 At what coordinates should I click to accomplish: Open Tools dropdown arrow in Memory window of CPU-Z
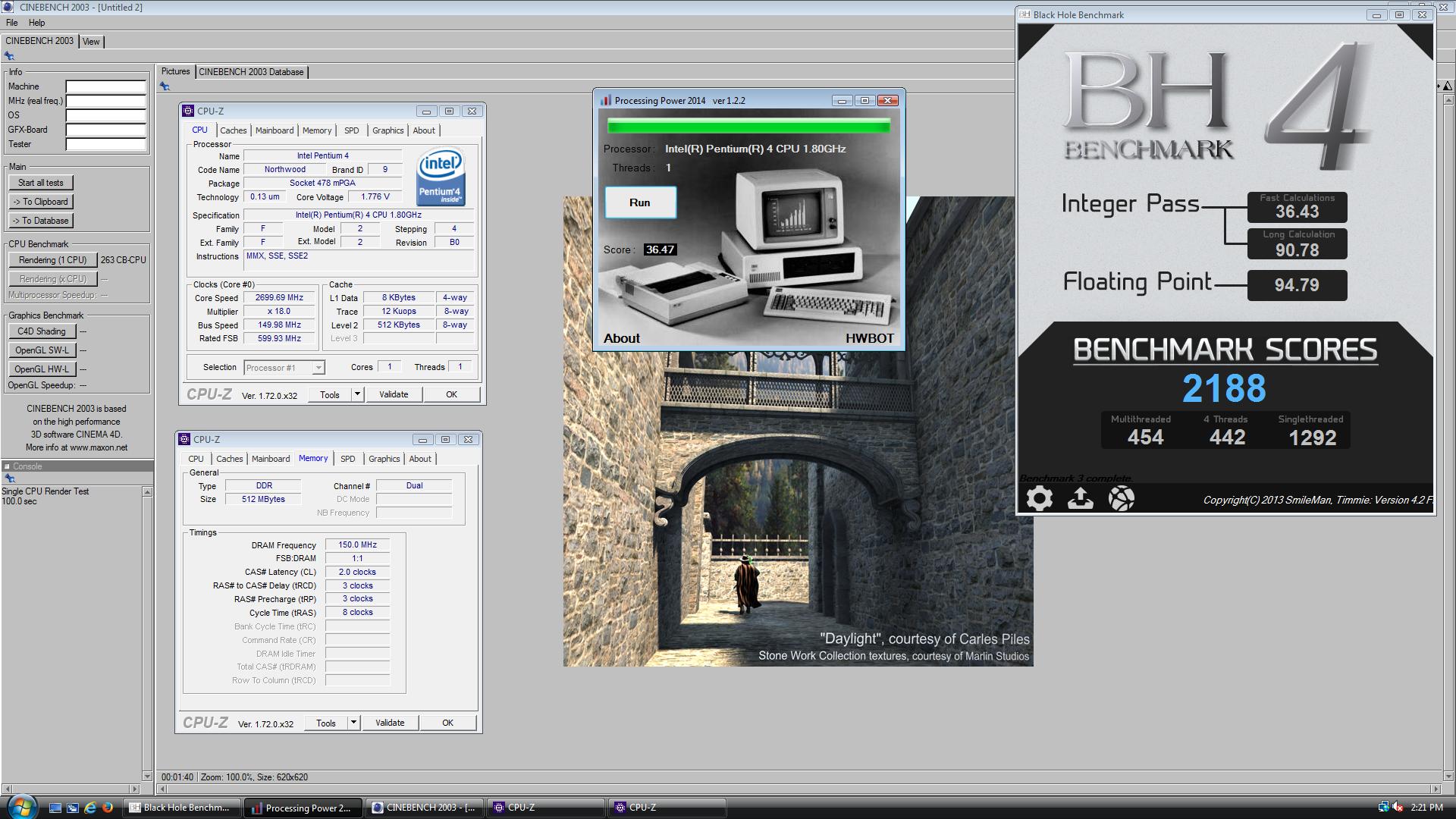[353, 723]
